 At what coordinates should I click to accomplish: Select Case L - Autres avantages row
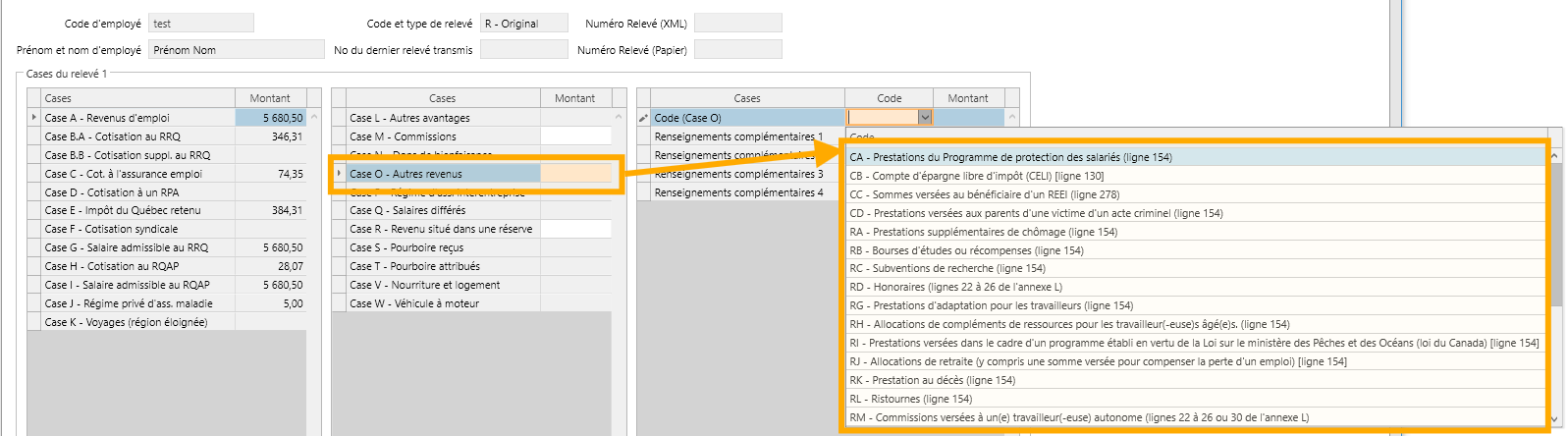[x=472, y=118]
